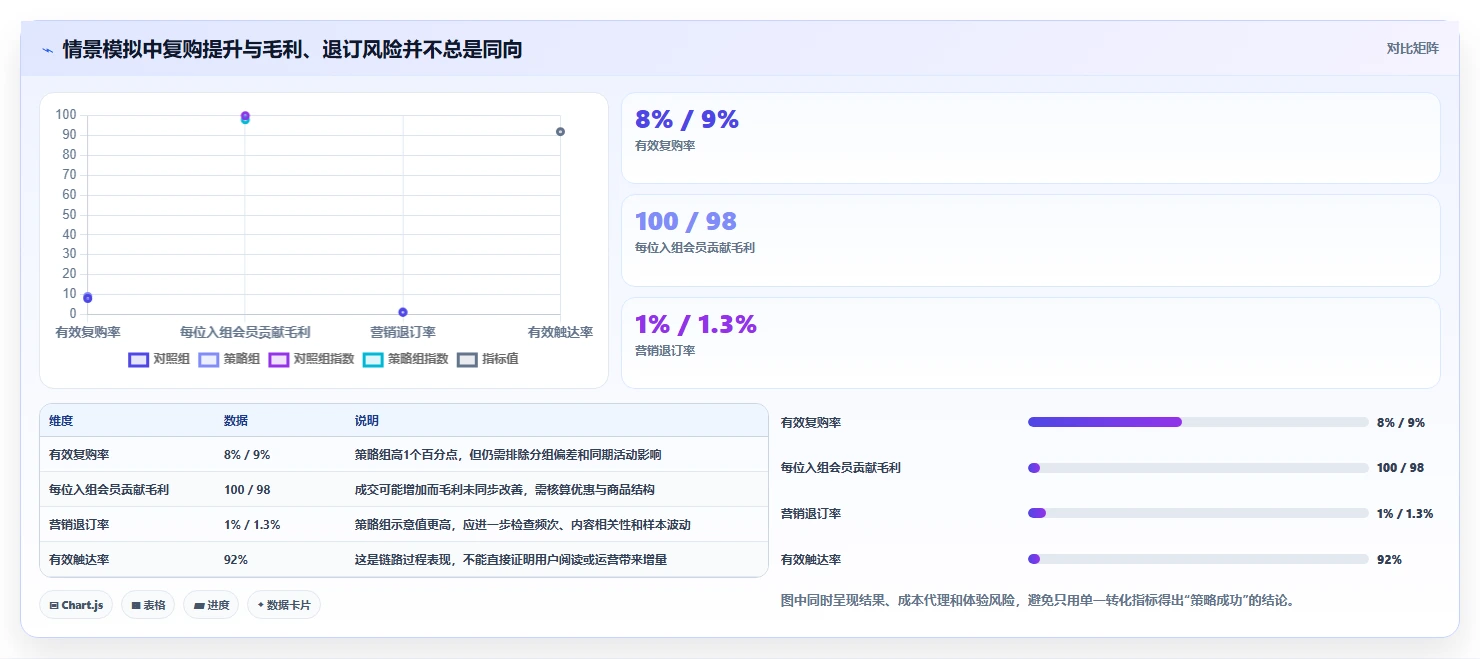1480x659 pixels.
Task: Click the 有效触达率 progress bar
Action: [x=1198, y=559]
